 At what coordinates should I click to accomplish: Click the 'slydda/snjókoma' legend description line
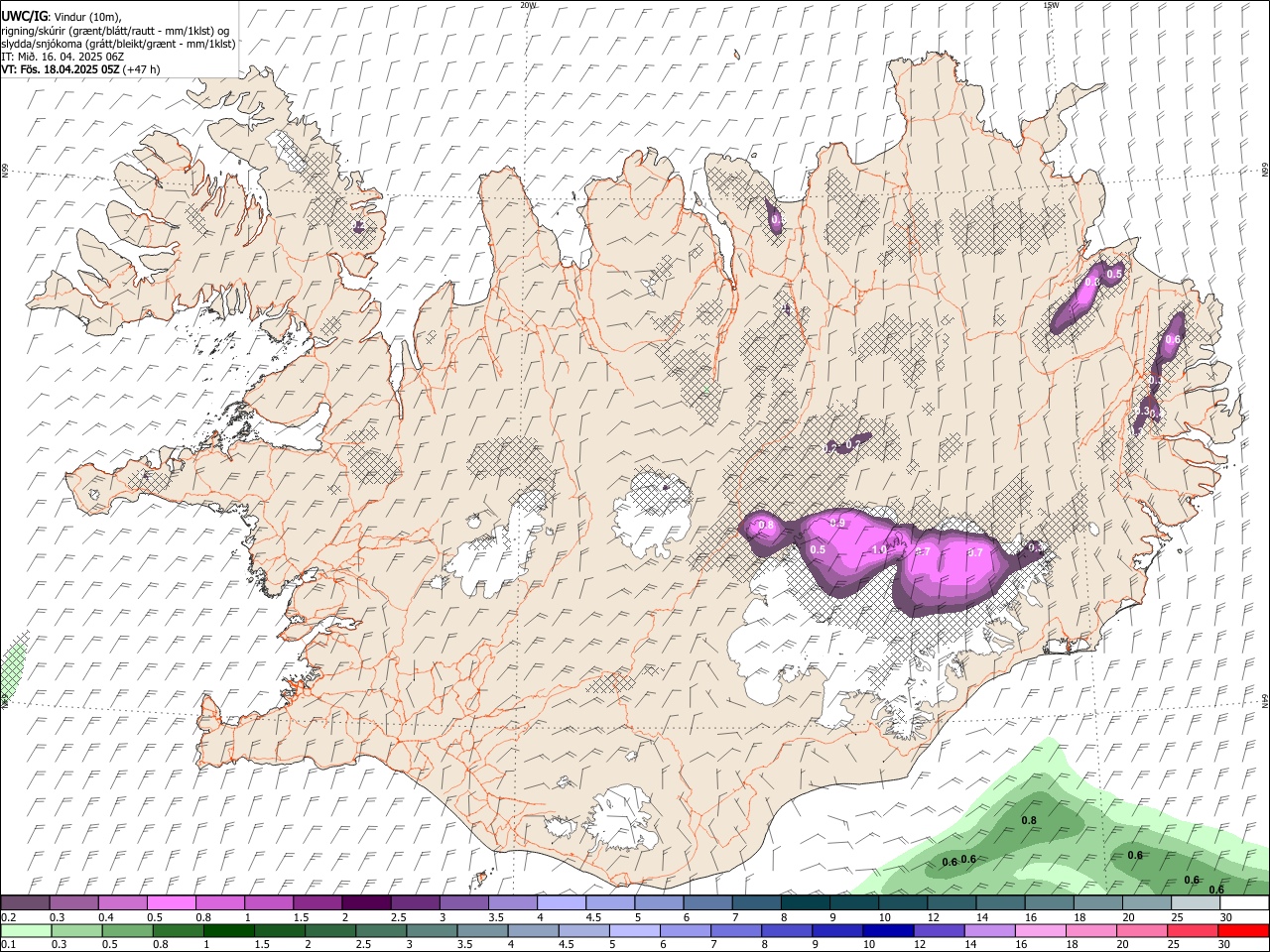click(118, 43)
